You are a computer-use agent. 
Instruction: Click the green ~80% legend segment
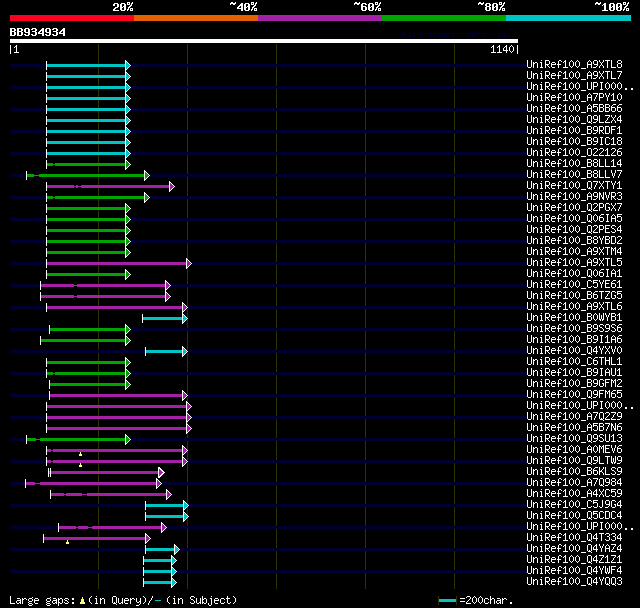[444, 18]
